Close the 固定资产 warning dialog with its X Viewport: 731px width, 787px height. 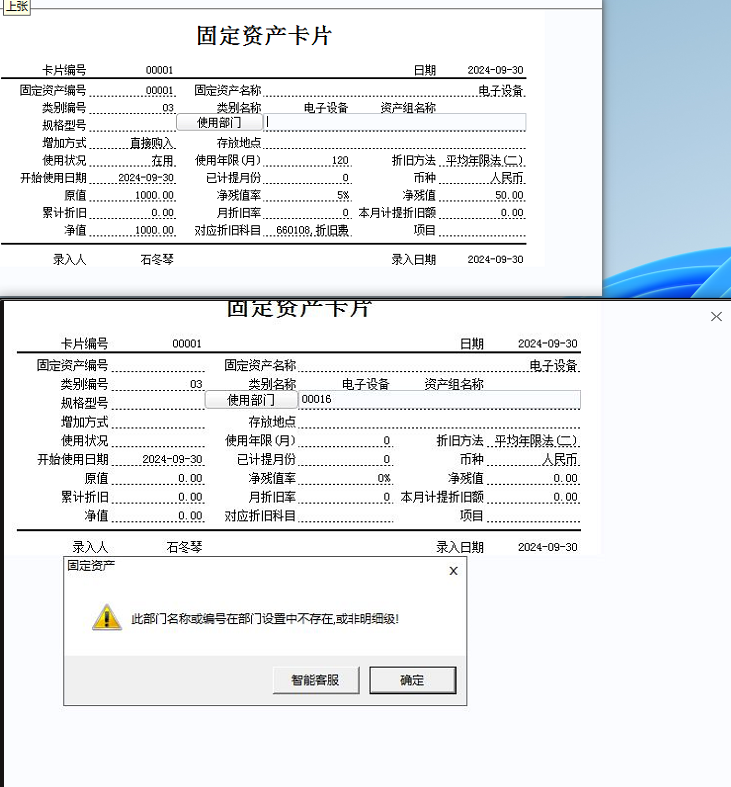453,571
